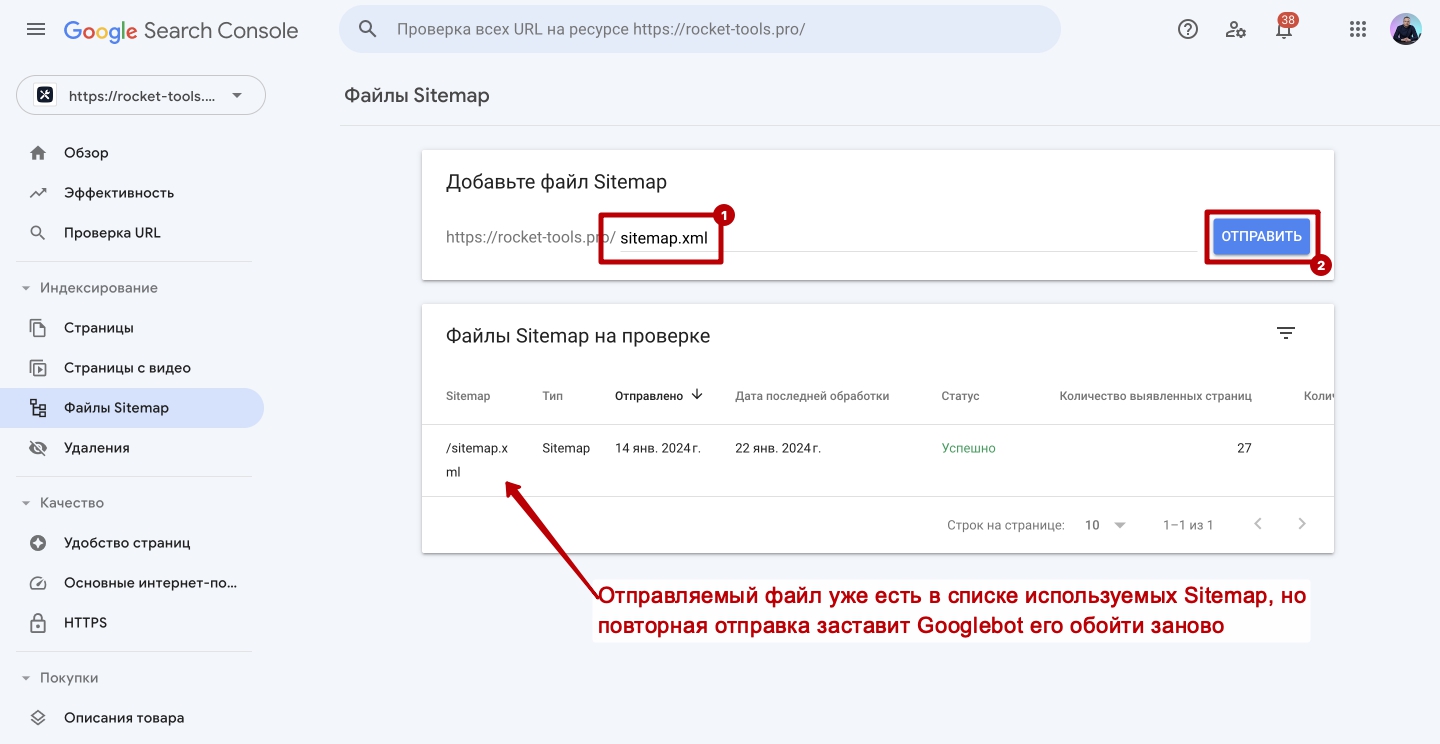1440x744 pixels.
Task: Sort by Отправлено column header
Action: click(x=649, y=396)
